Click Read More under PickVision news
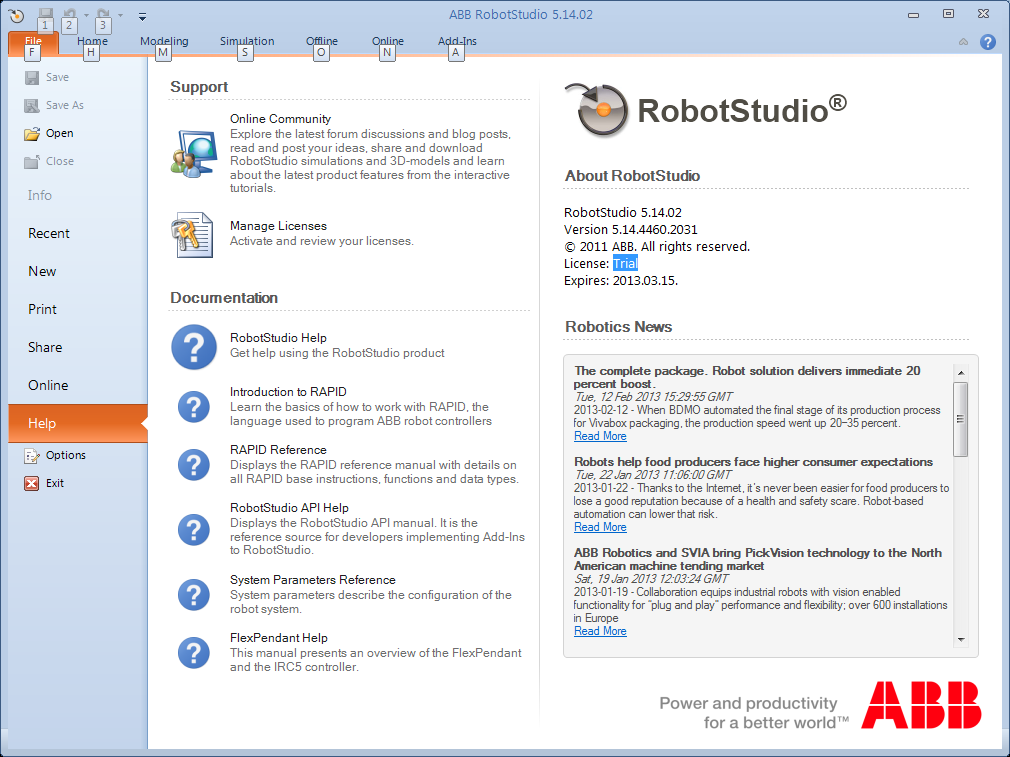 [600, 631]
